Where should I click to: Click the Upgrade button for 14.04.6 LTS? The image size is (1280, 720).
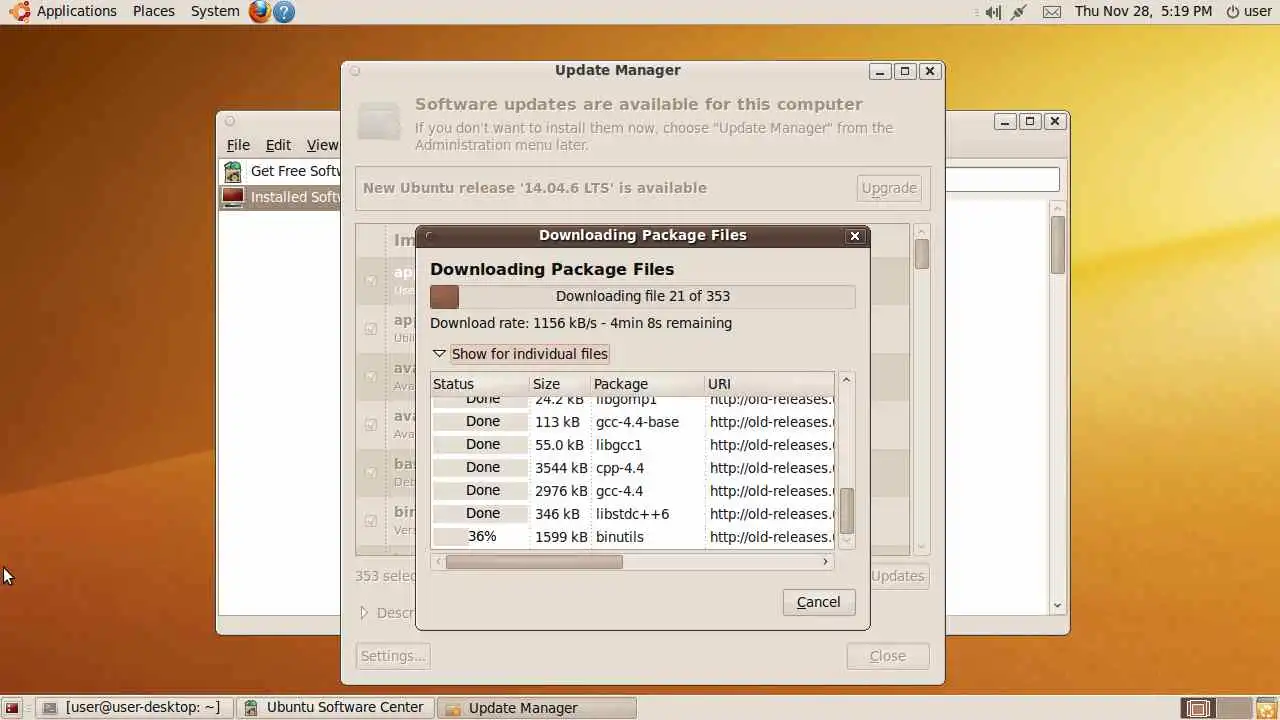click(x=889, y=188)
